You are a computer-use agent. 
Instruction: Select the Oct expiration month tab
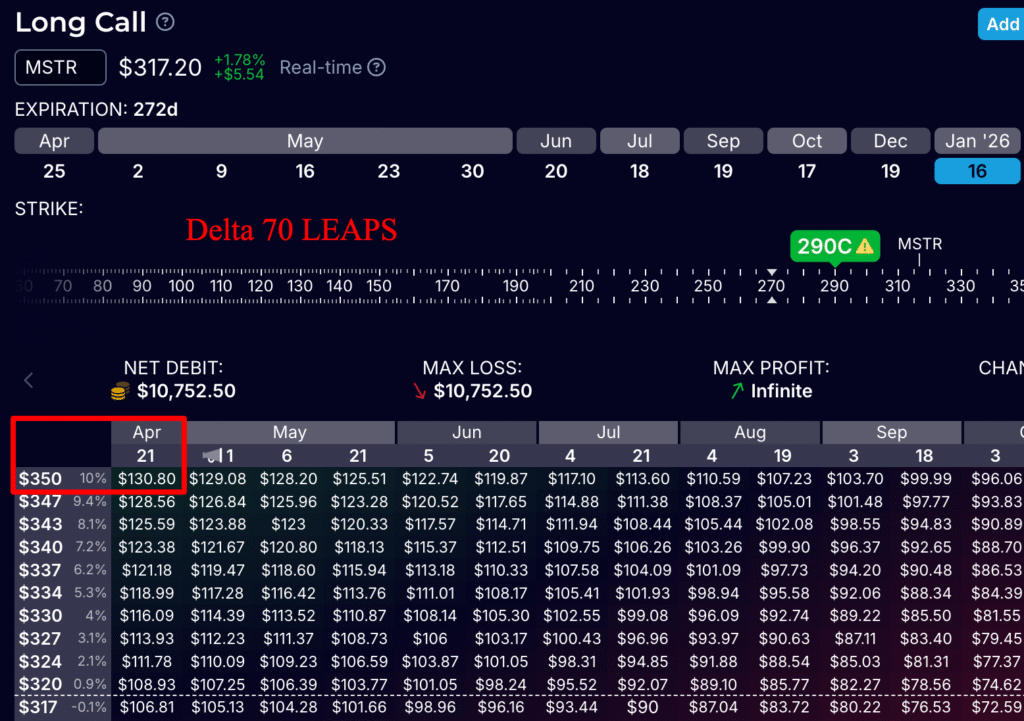(807, 141)
